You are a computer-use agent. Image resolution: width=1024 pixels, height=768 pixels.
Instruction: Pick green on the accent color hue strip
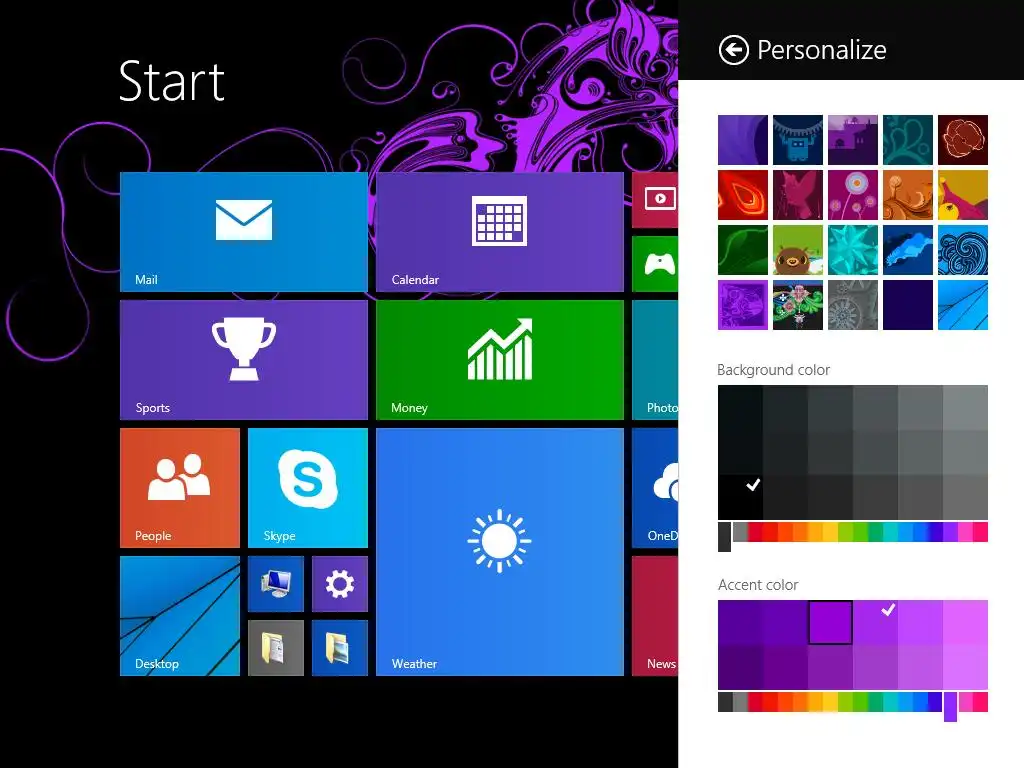click(x=860, y=702)
